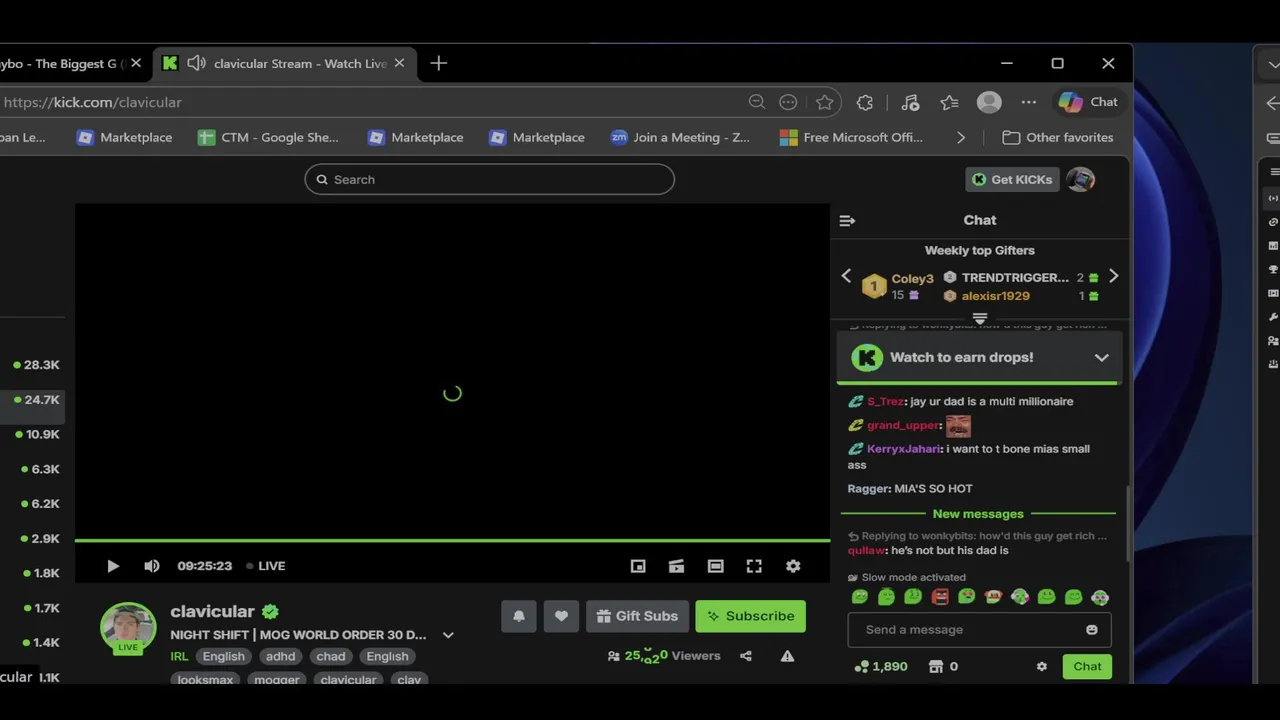1280x720 pixels.
Task: Report stream using warning triangle icon
Action: tap(788, 656)
